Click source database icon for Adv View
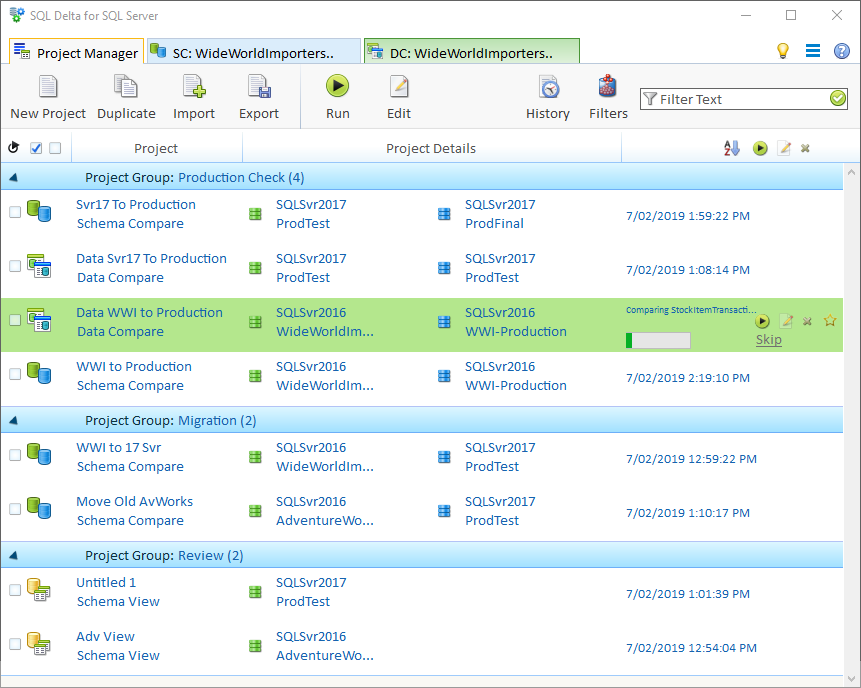 [255, 646]
